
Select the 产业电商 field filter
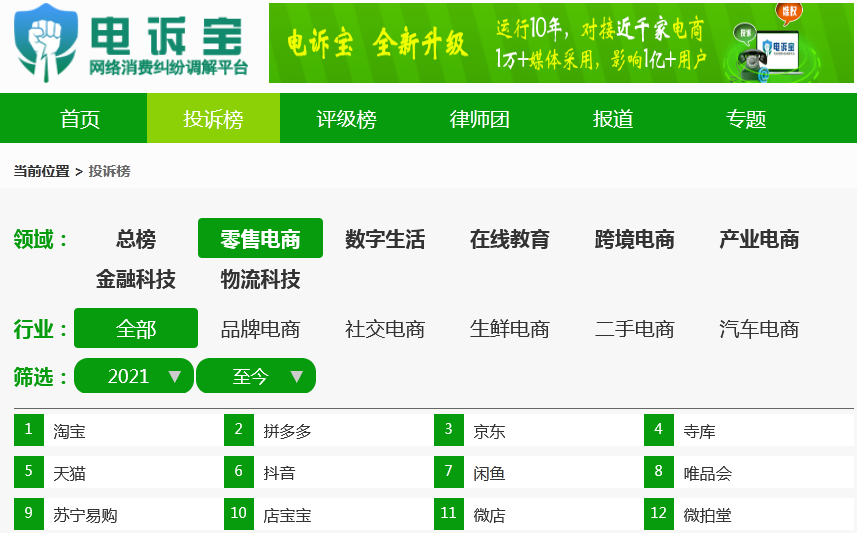coord(759,238)
